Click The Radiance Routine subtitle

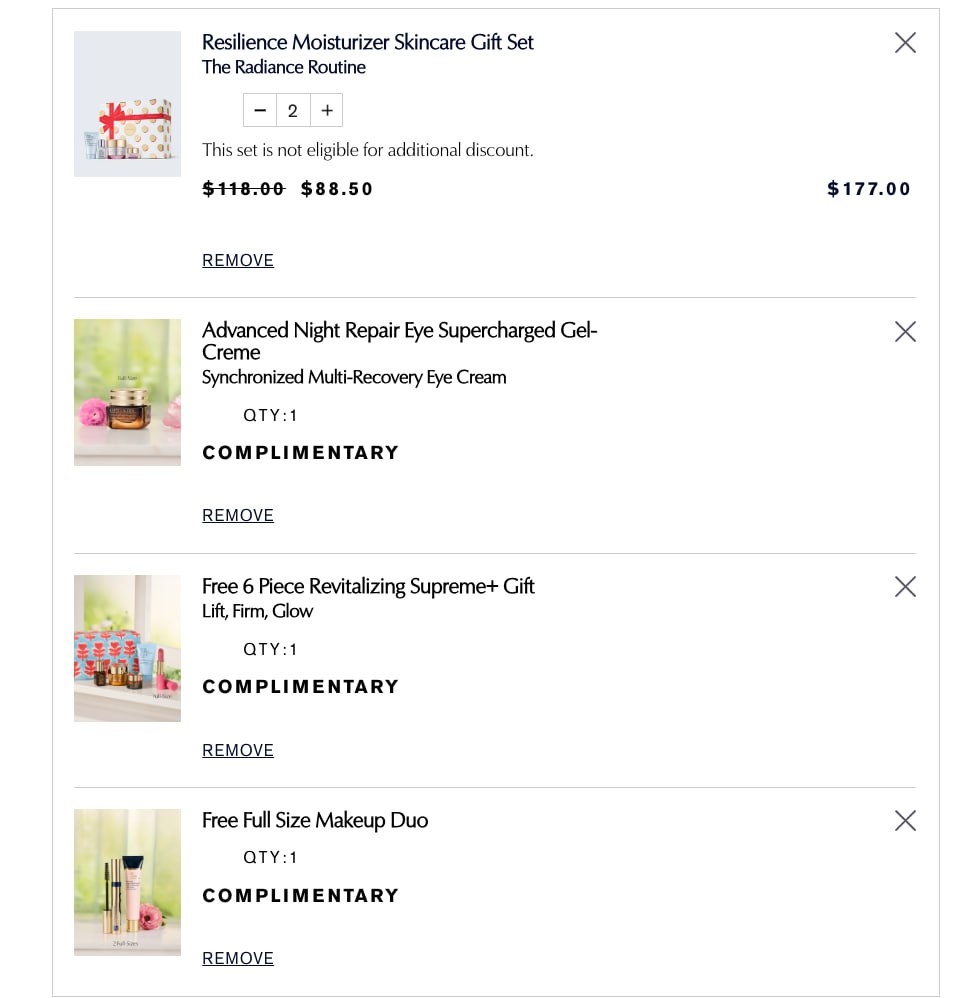tap(284, 67)
